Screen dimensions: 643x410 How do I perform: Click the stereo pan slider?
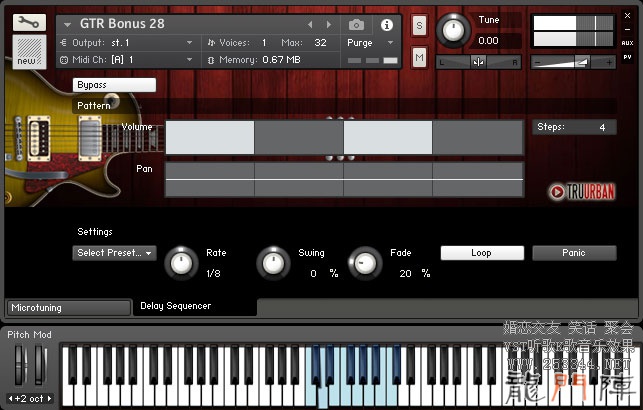478,62
